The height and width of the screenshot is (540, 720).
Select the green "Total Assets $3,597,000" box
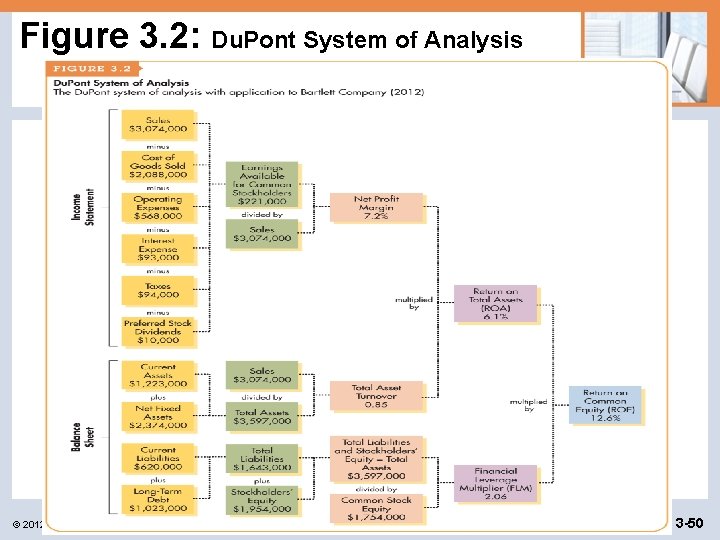[262, 417]
